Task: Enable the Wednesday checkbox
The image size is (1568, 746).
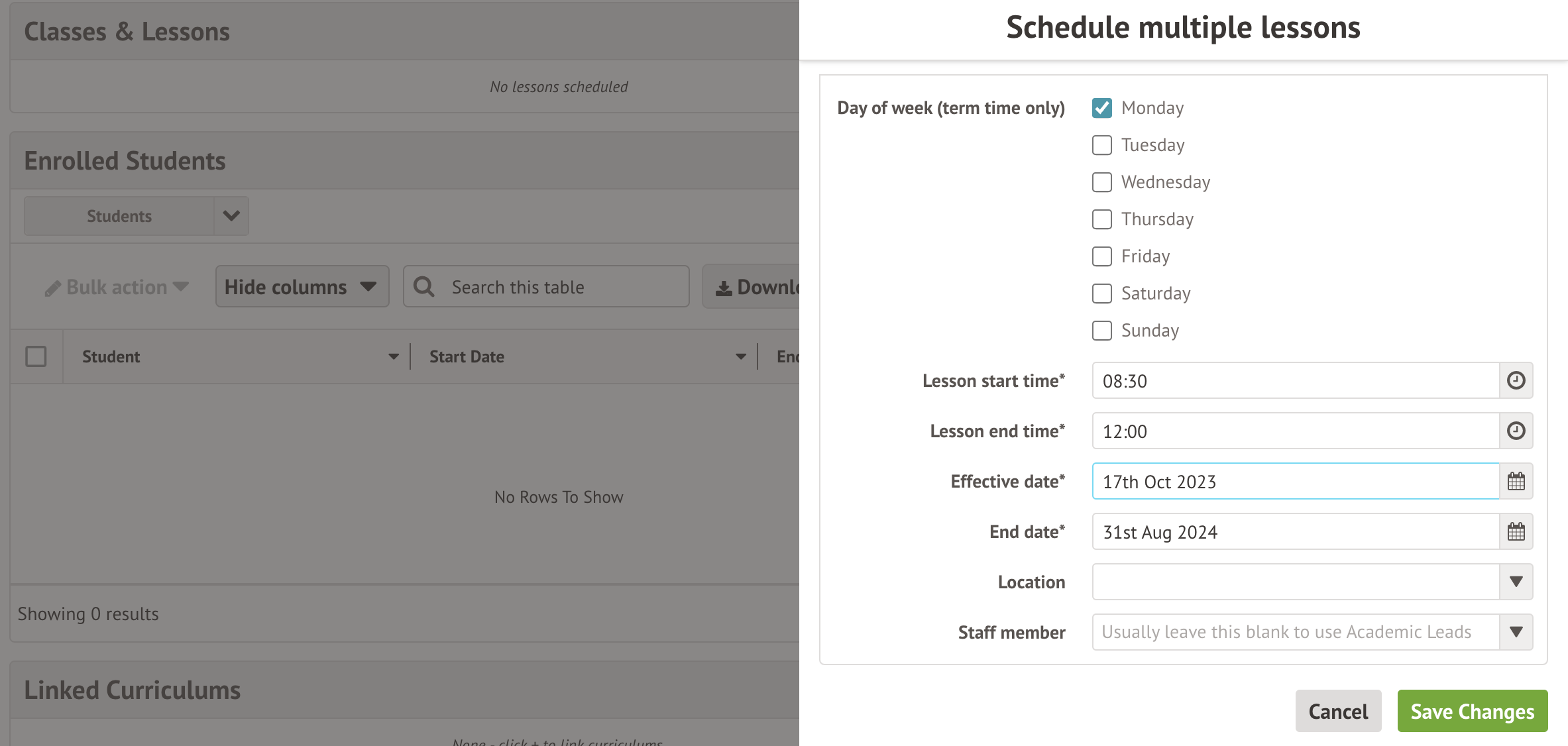Action: [1101, 182]
